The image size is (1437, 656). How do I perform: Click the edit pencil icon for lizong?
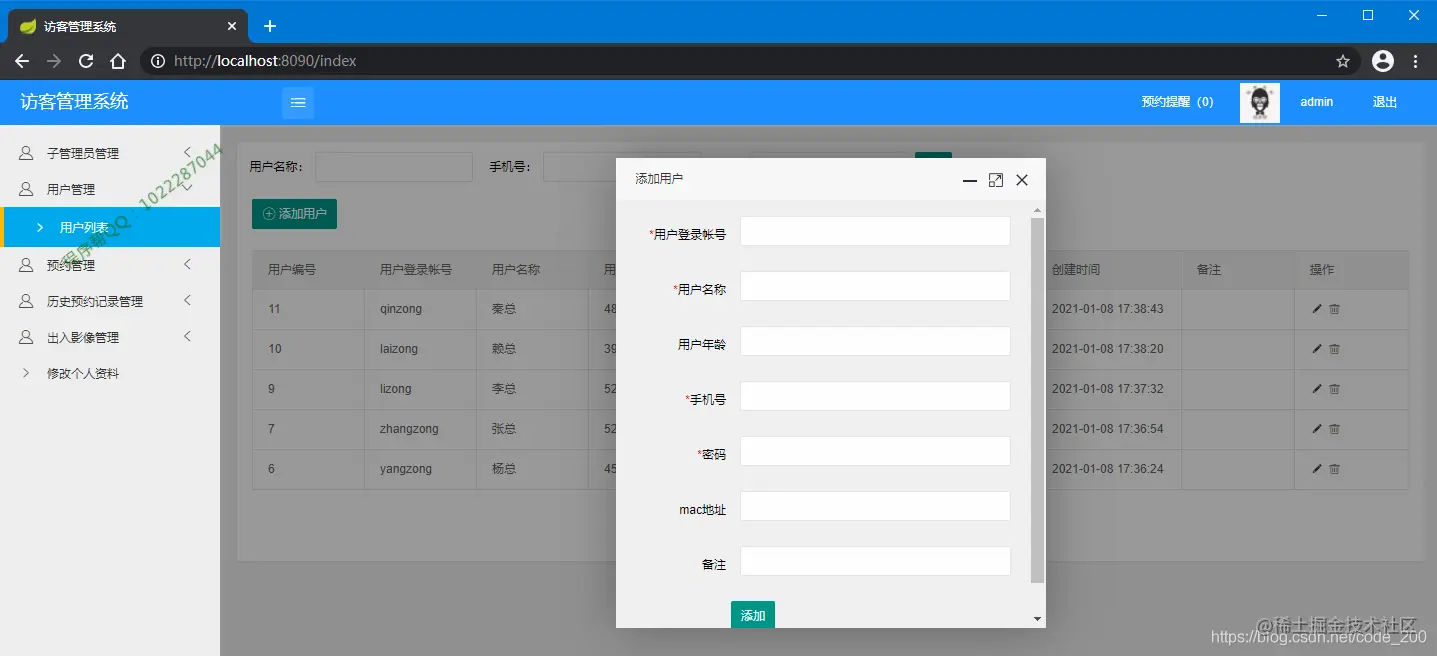1316,389
